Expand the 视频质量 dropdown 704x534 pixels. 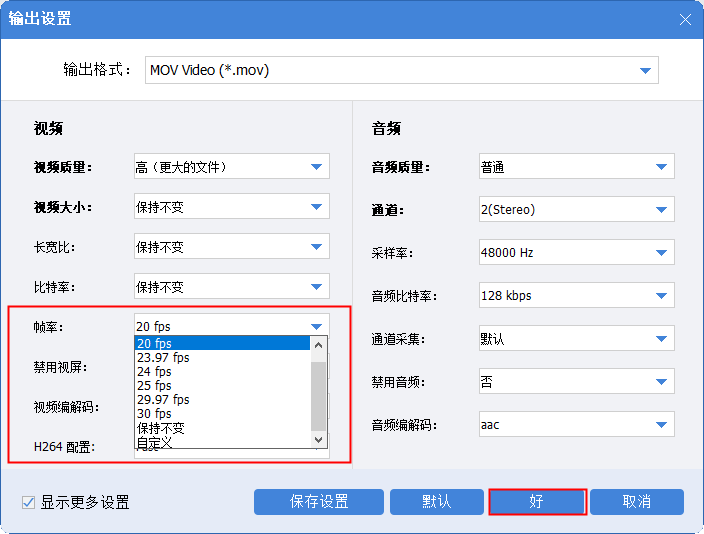[x=232, y=166]
